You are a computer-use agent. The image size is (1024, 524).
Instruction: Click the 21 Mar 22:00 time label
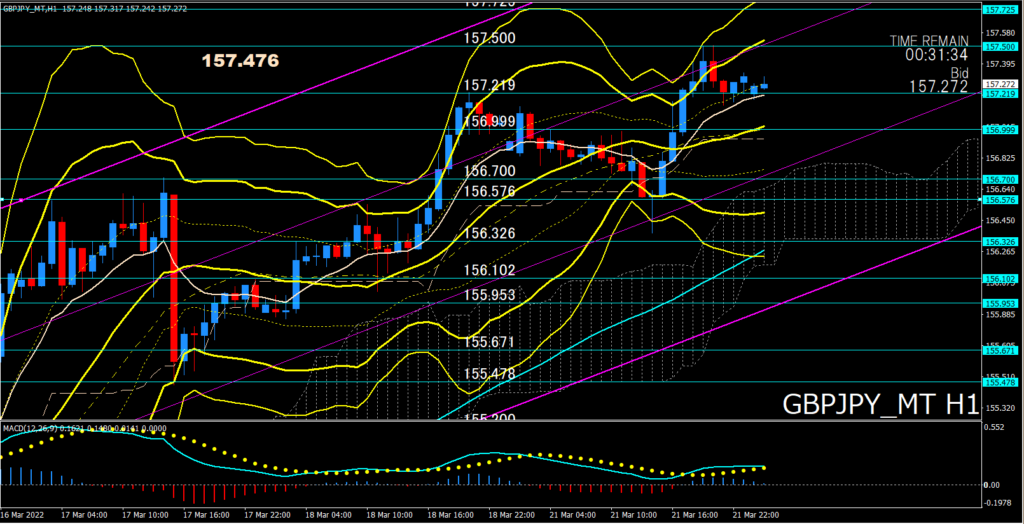coord(754,515)
